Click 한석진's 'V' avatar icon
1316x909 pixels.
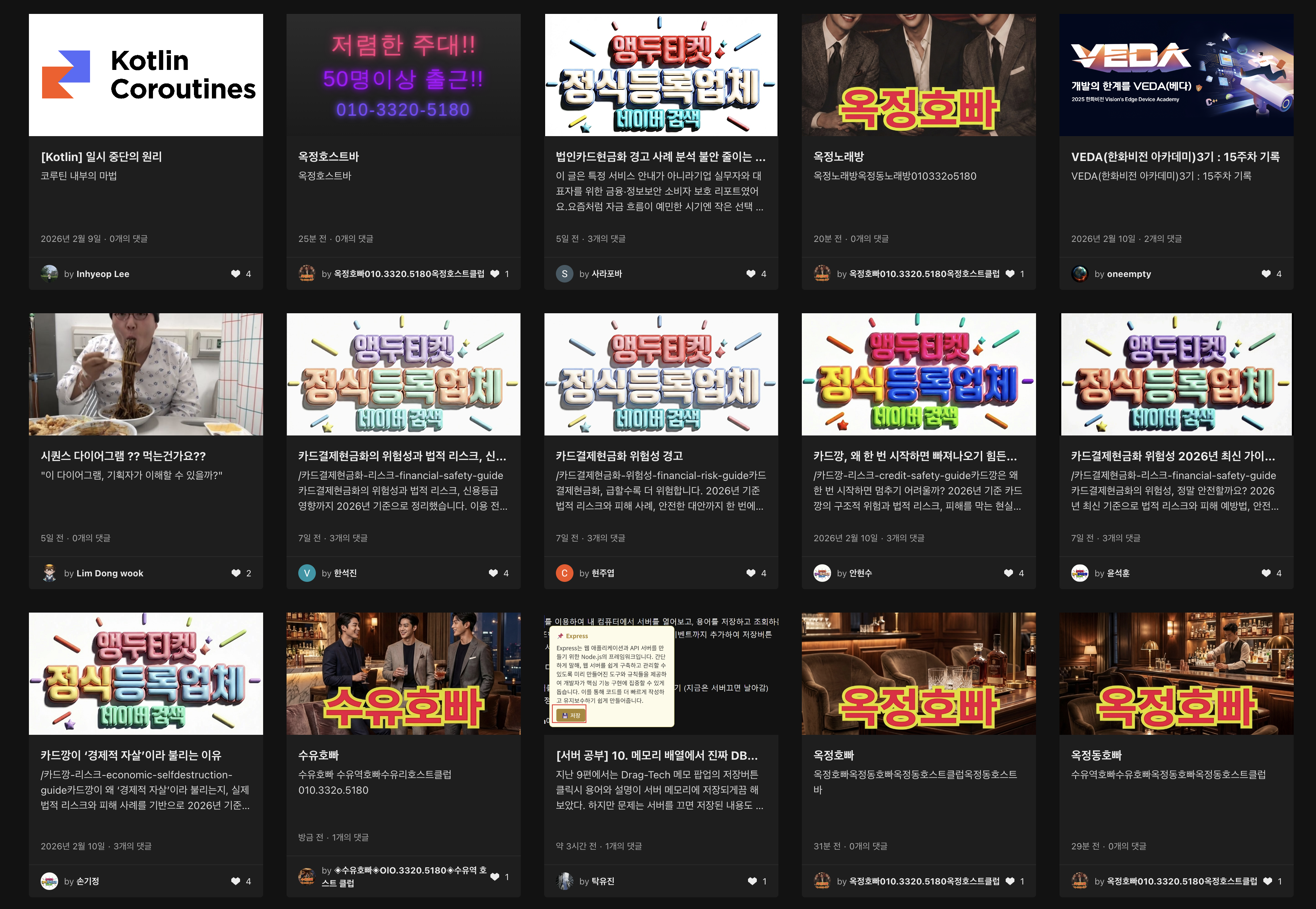tap(306, 573)
